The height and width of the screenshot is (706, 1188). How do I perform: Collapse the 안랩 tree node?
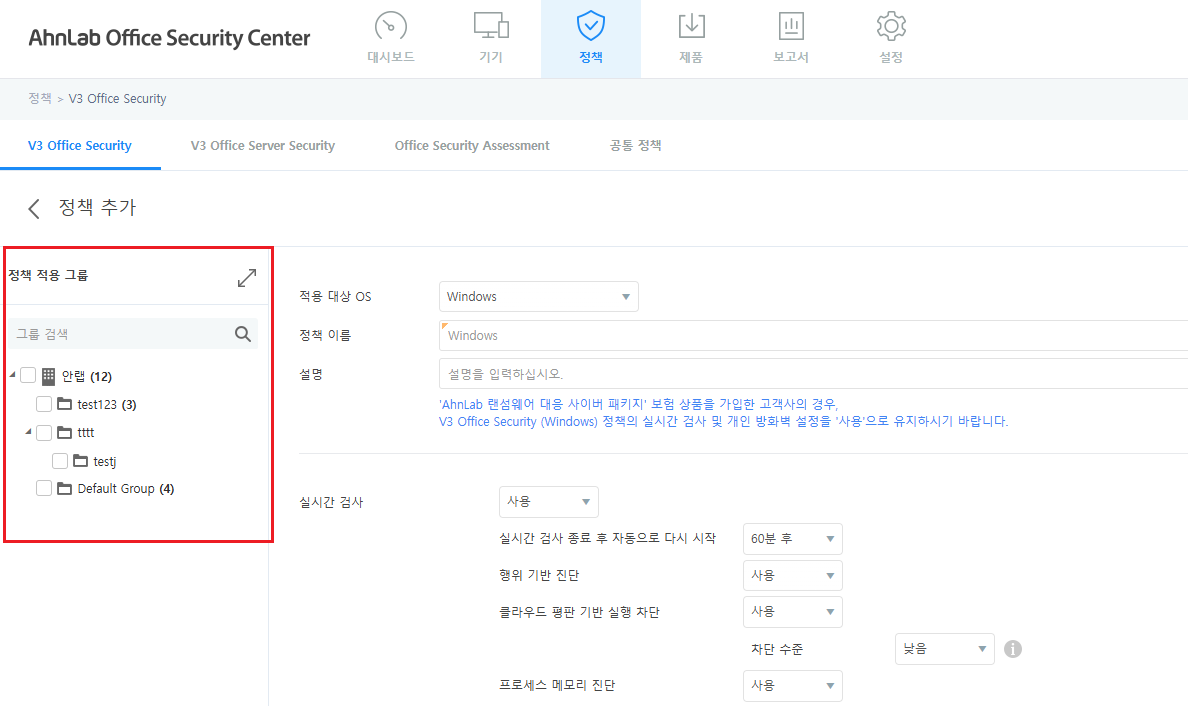tap(12, 375)
